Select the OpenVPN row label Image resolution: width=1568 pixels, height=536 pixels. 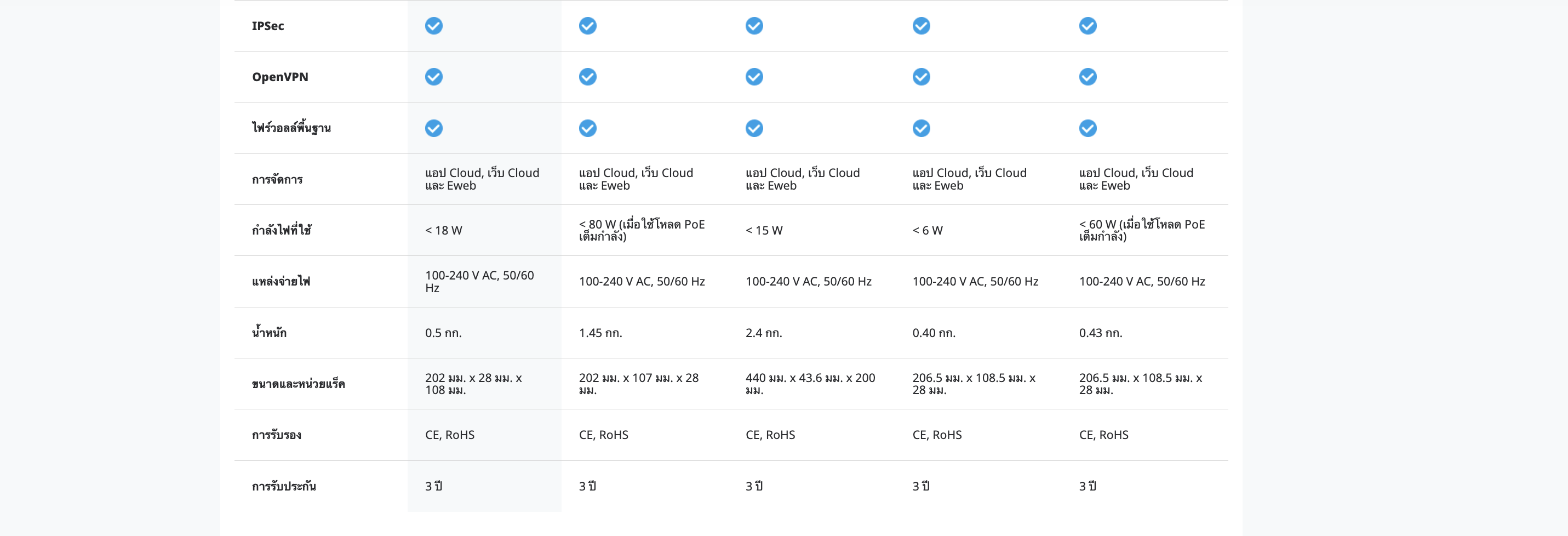280,77
